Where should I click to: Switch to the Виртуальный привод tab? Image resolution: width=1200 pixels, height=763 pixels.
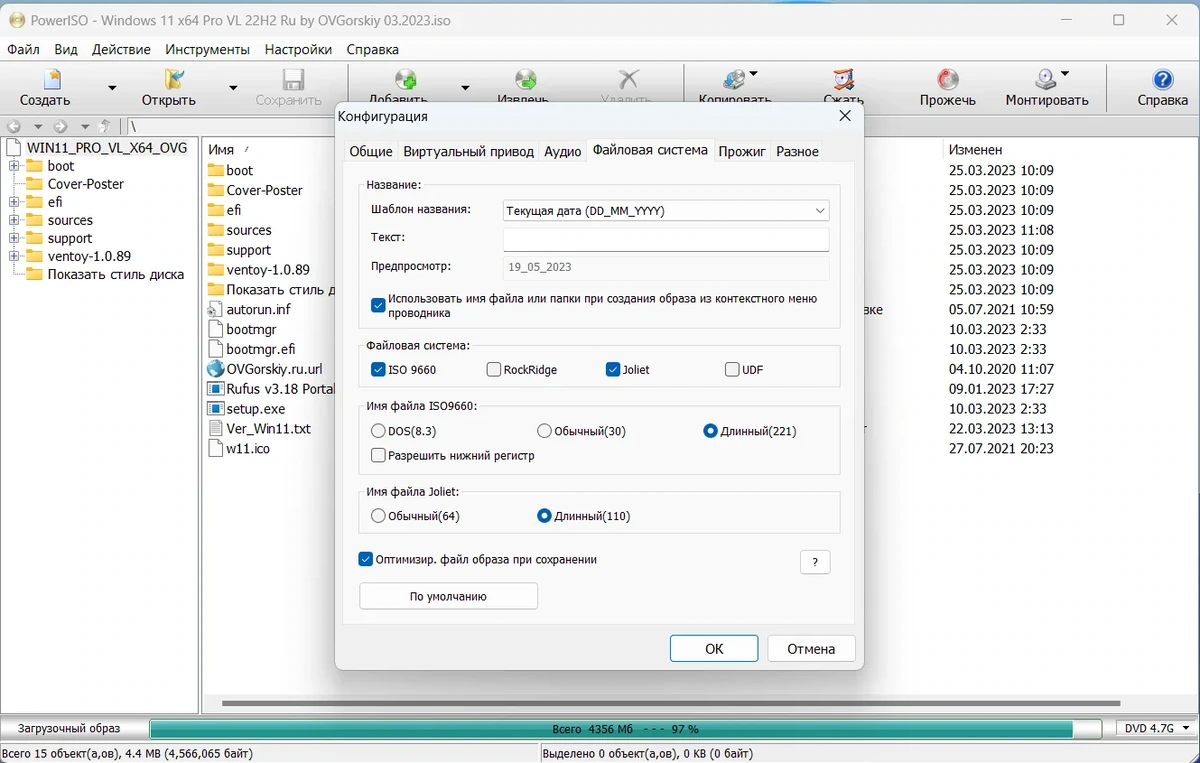tap(468, 151)
